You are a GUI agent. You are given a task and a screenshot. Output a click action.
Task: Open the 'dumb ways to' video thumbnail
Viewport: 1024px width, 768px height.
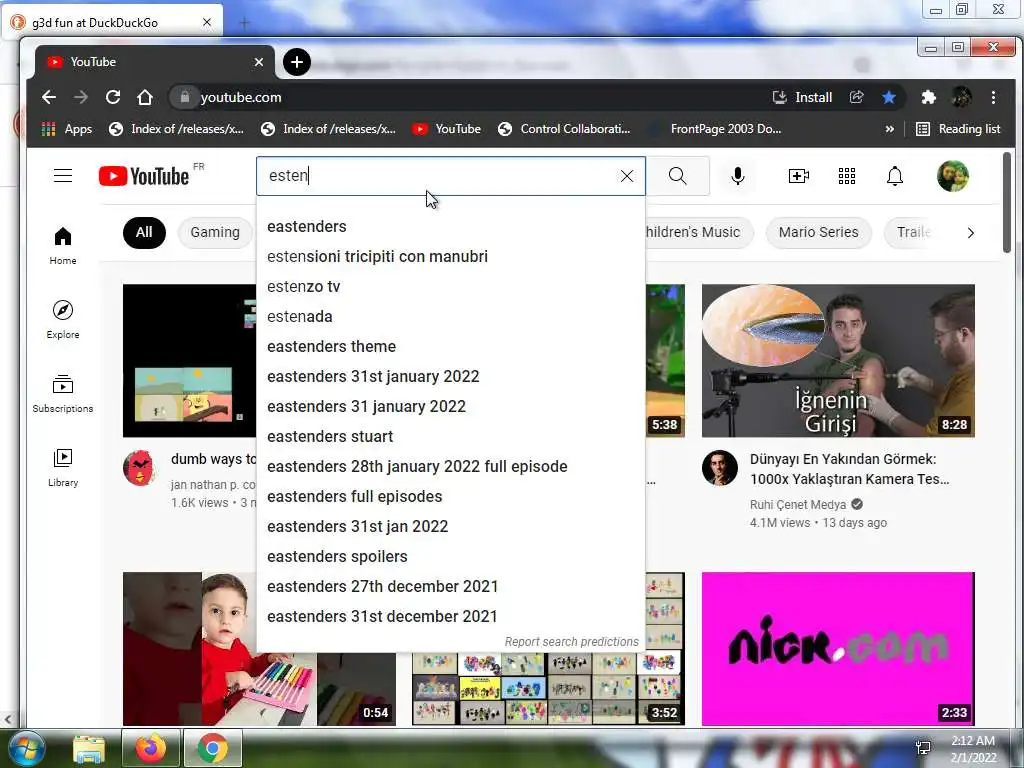click(189, 360)
